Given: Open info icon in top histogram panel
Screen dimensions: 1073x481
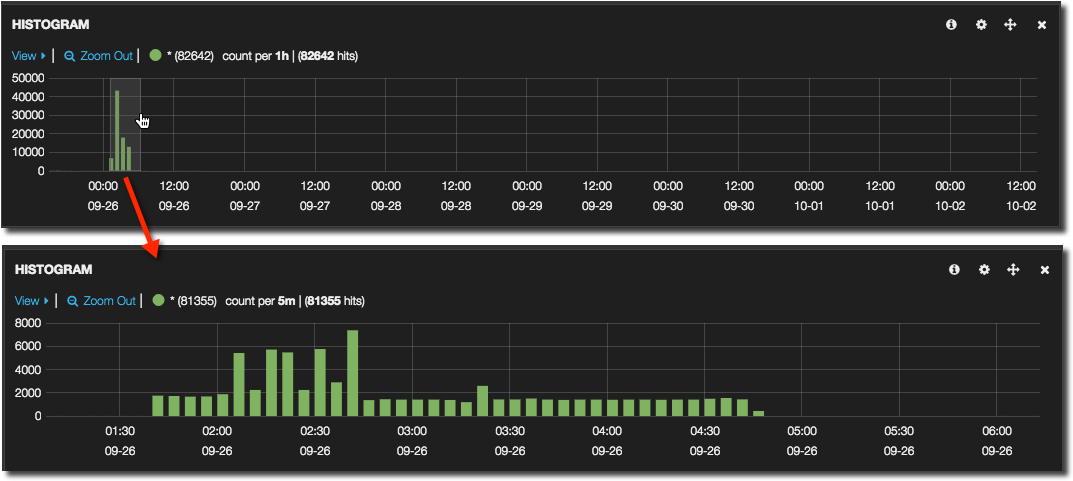Looking at the screenshot, I should (952, 25).
